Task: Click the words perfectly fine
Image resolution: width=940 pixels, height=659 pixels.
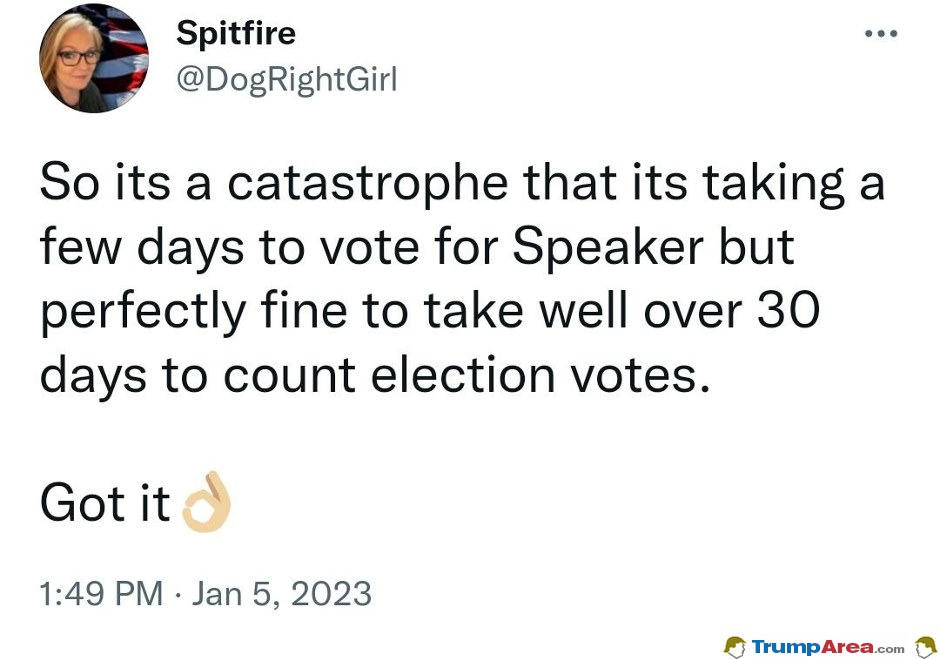Action: point(194,313)
